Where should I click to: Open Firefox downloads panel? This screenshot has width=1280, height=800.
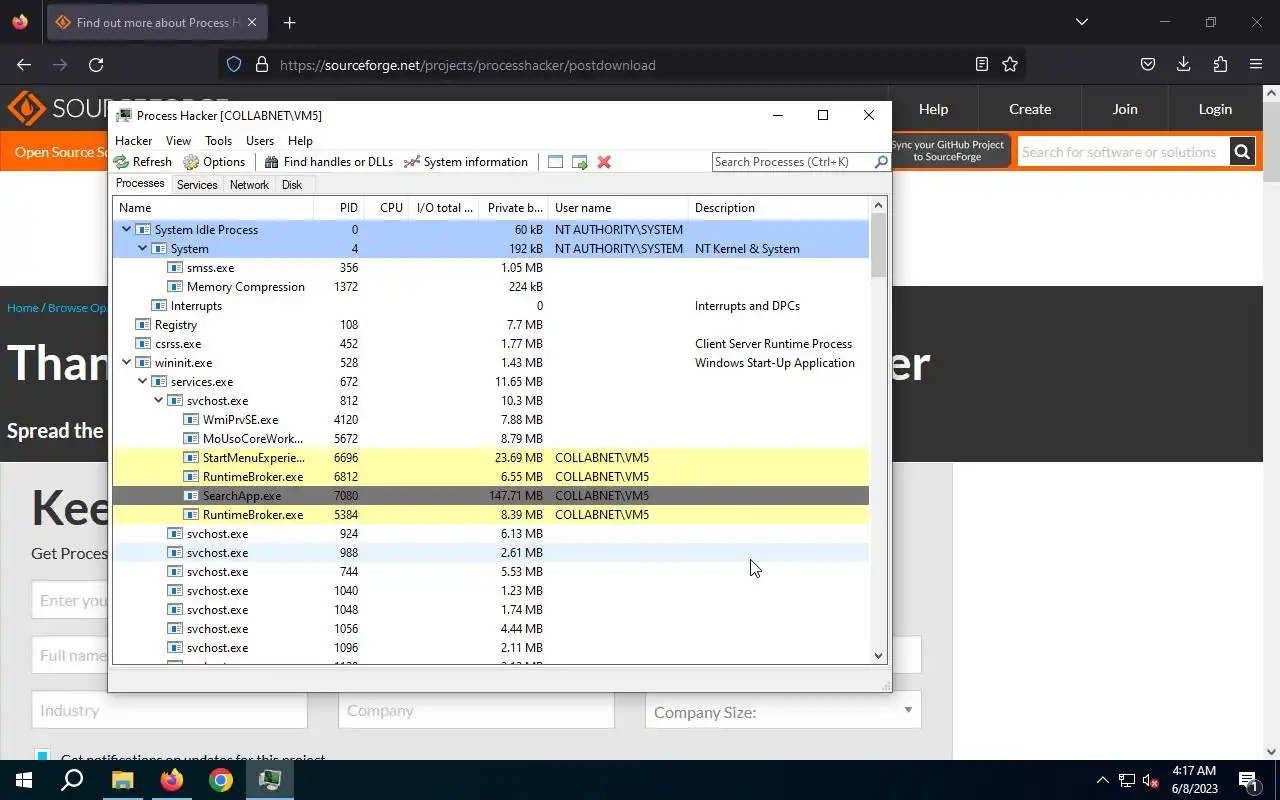(x=1184, y=65)
